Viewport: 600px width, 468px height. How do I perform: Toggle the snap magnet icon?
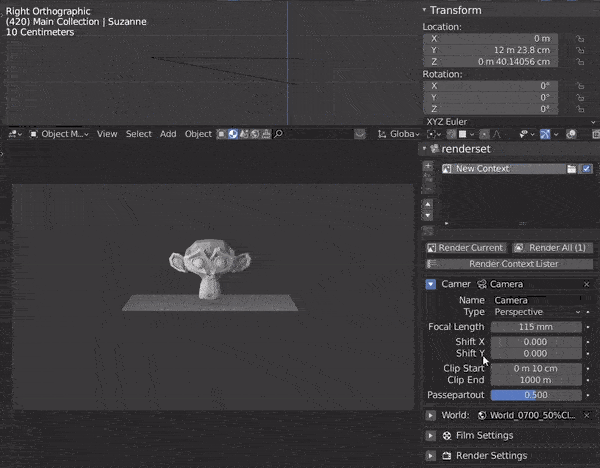pos(452,134)
